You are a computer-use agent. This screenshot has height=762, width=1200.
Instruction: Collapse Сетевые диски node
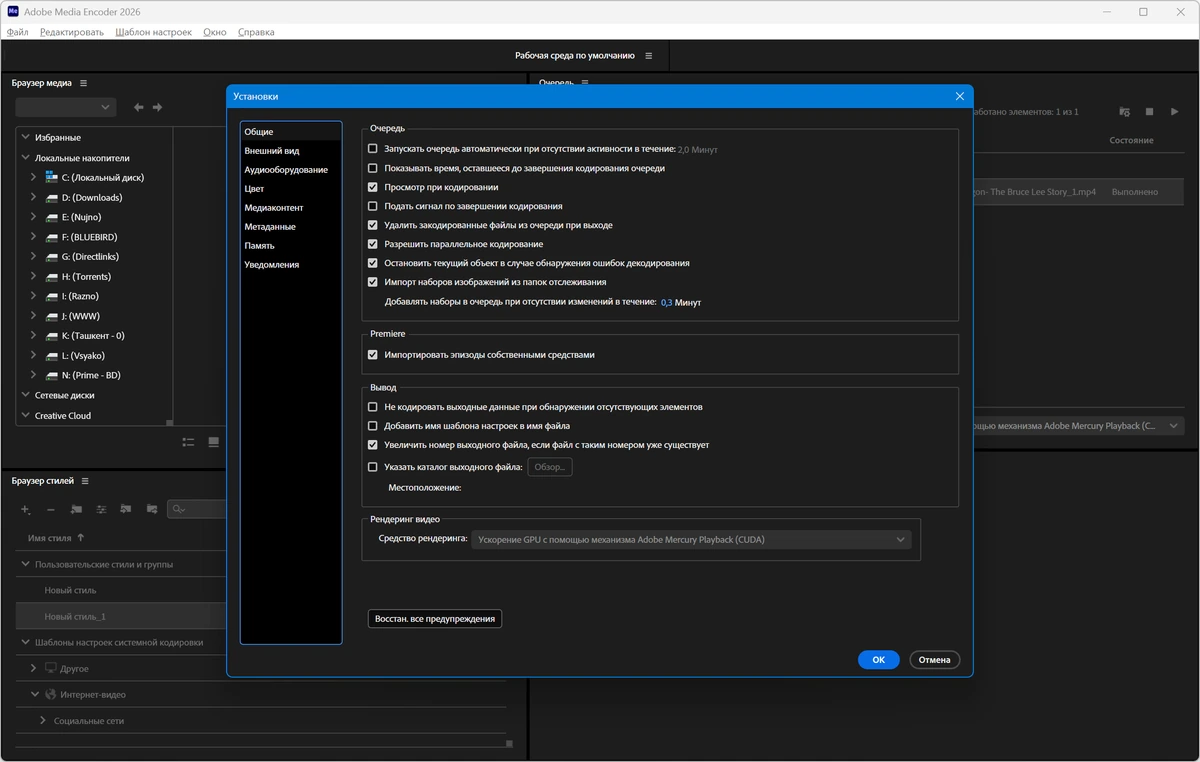tap(26, 395)
